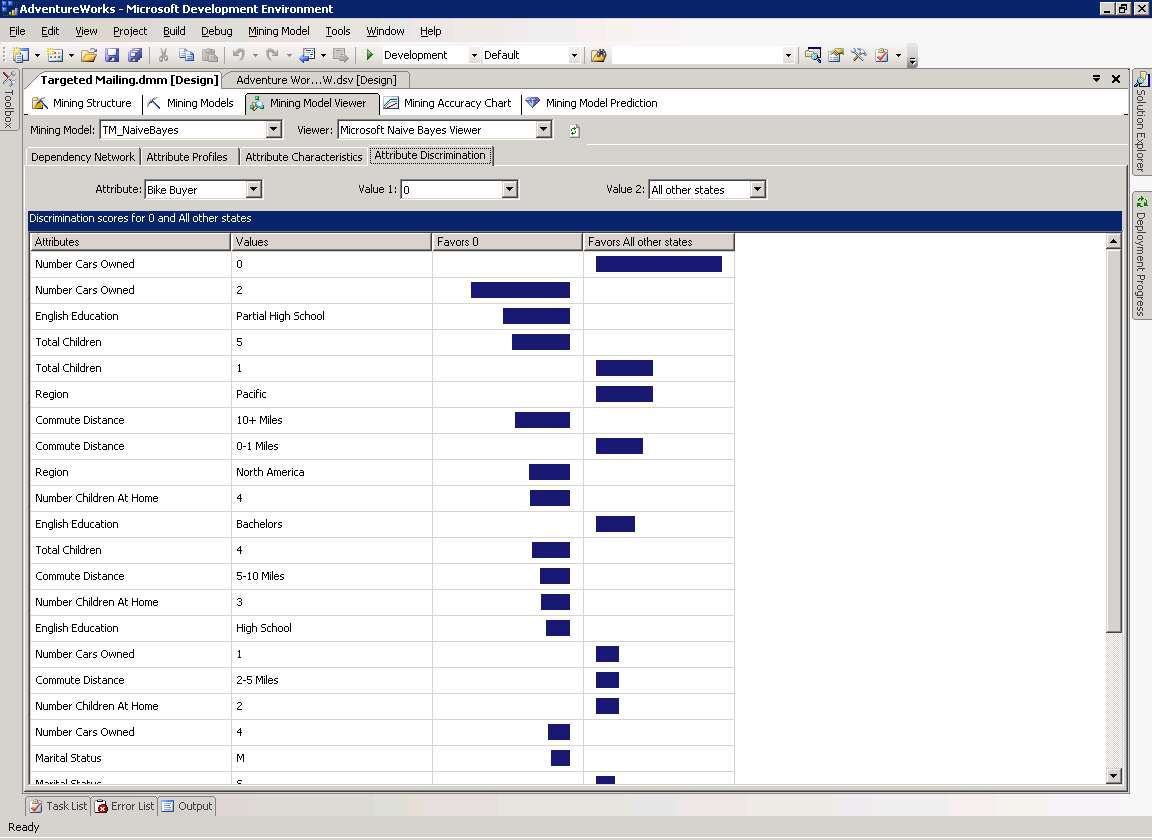Open the Mining Model menu
1152x840 pixels.
278,31
